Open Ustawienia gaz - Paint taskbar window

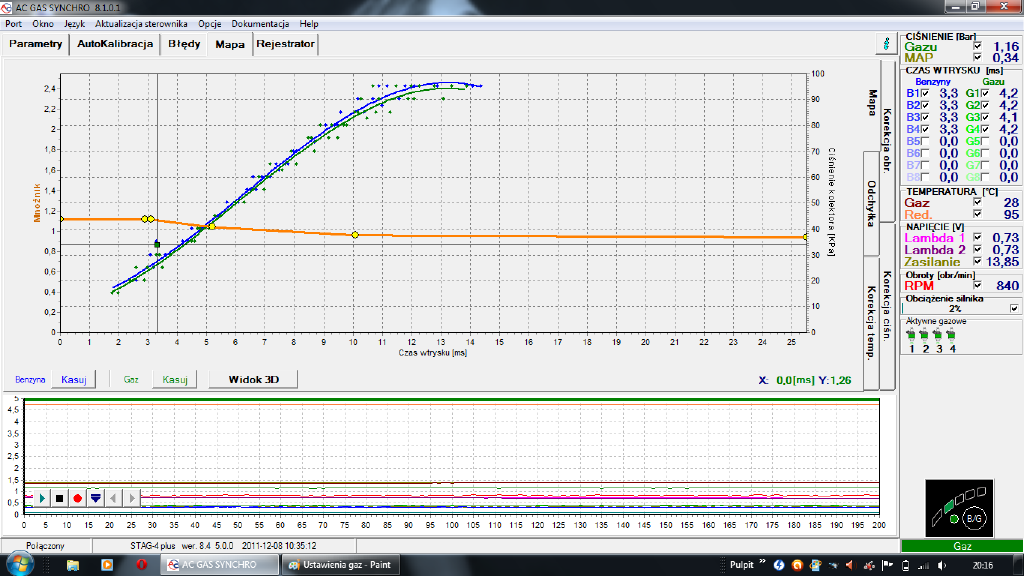tap(339, 565)
